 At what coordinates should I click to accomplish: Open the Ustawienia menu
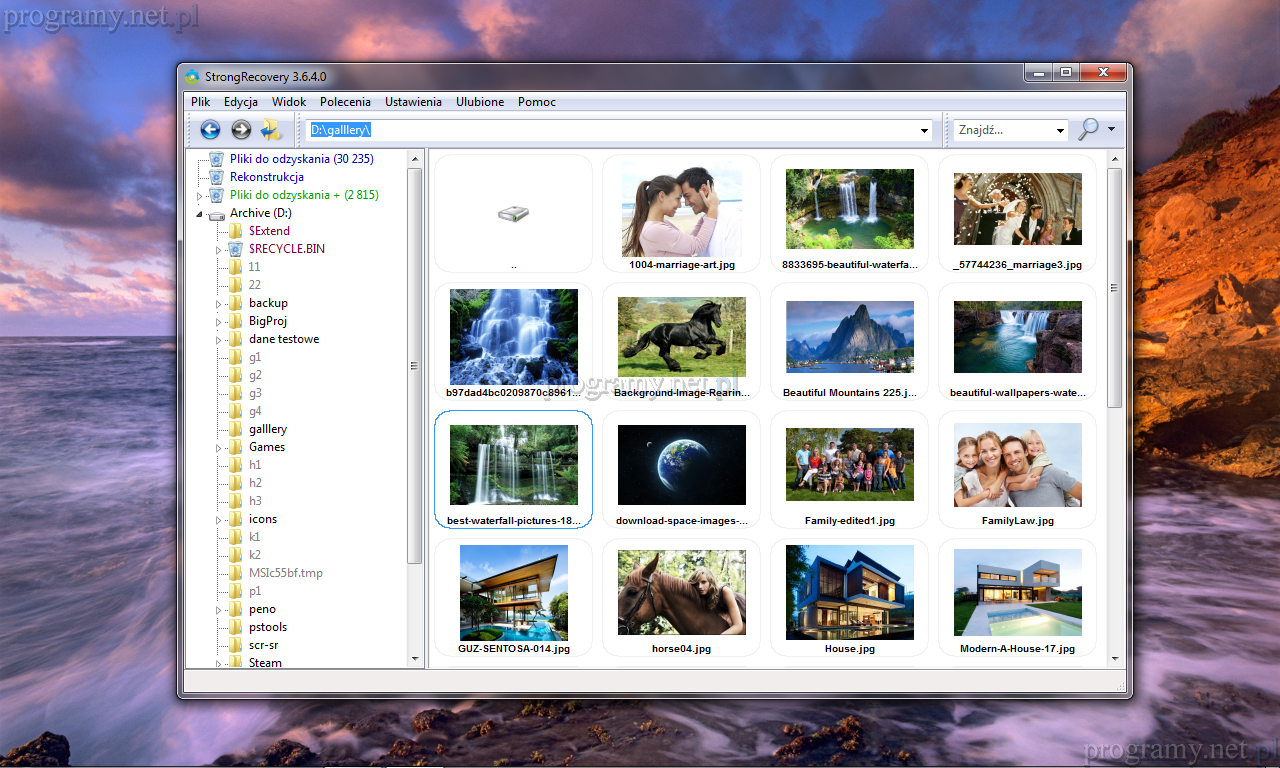coord(413,102)
